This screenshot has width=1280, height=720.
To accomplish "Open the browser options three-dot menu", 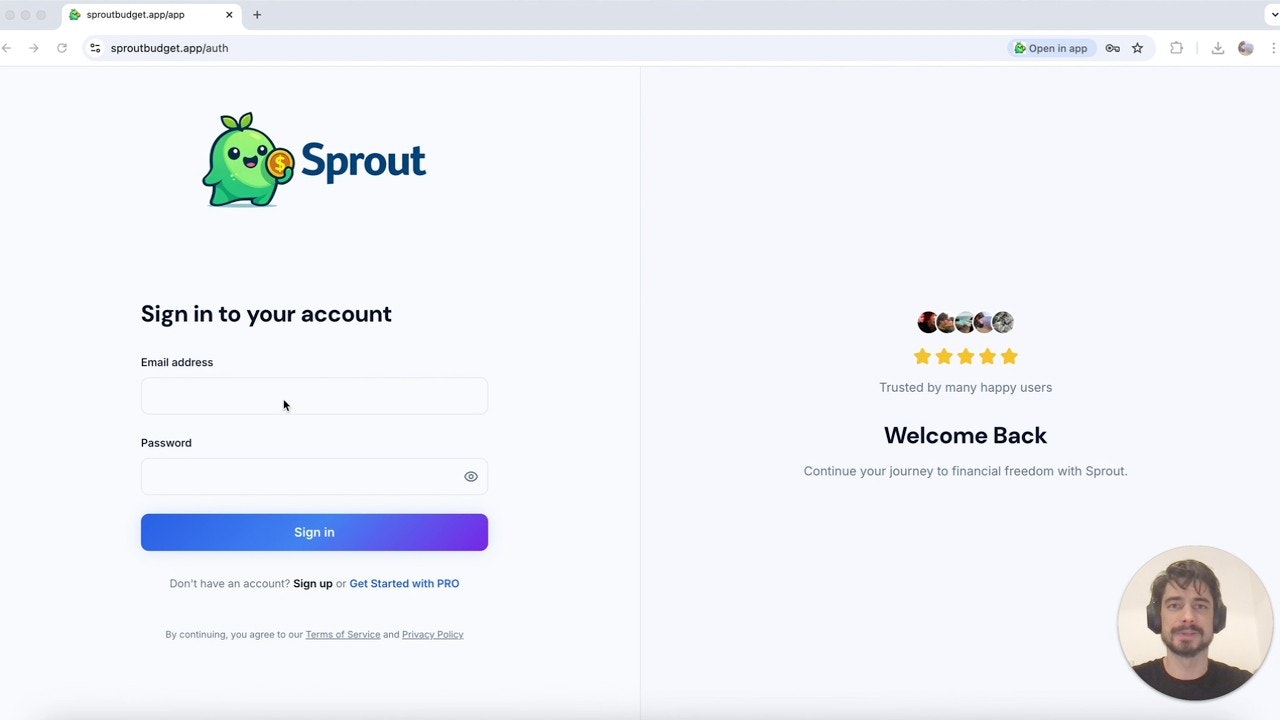I will (x=1274, y=47).
